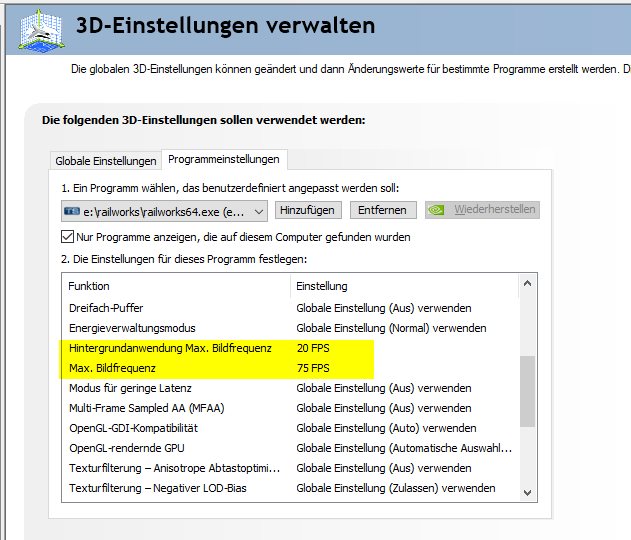Click Dreifach-Puffer's 'Globale Einstellung (Aus)' value

tap(384, 308)
